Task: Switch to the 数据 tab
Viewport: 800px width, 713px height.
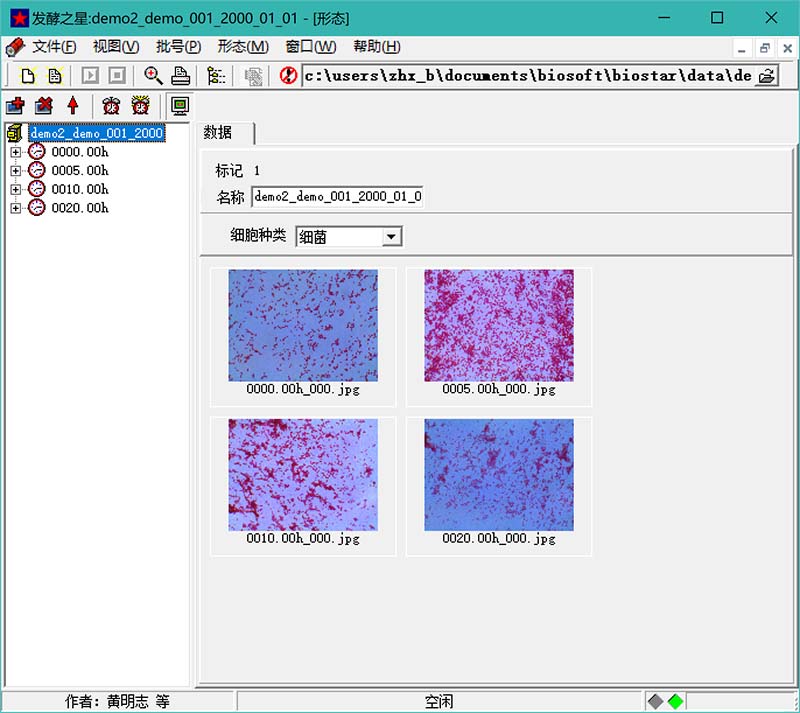Action: pos(218,133)
